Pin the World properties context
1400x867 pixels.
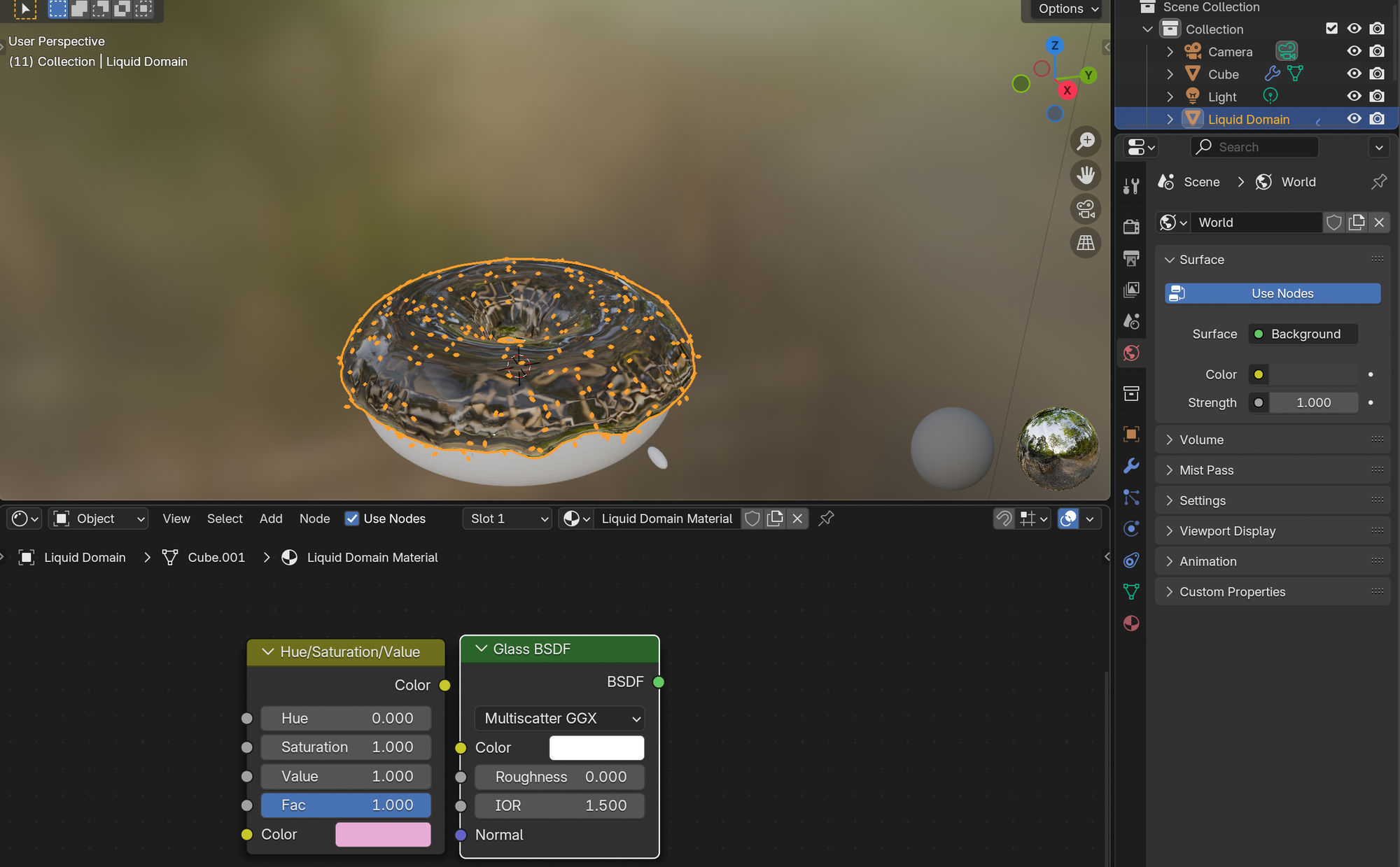pos(1378,182)
